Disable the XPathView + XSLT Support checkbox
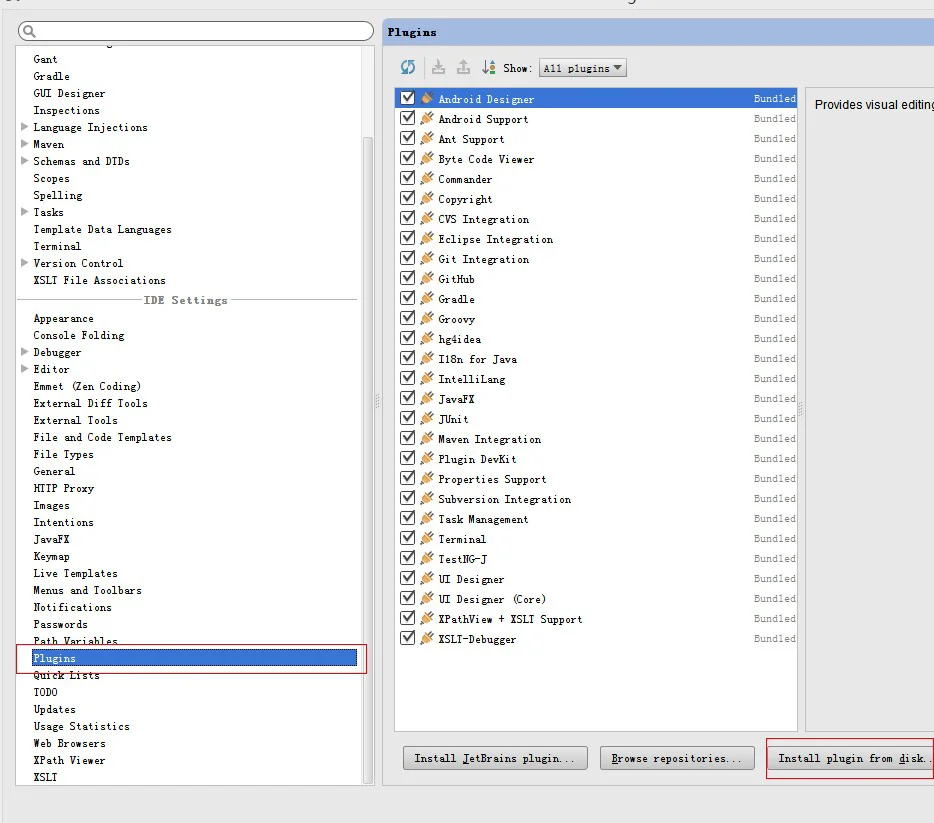This screenshot has width=934, height=823. click(407, 618)
